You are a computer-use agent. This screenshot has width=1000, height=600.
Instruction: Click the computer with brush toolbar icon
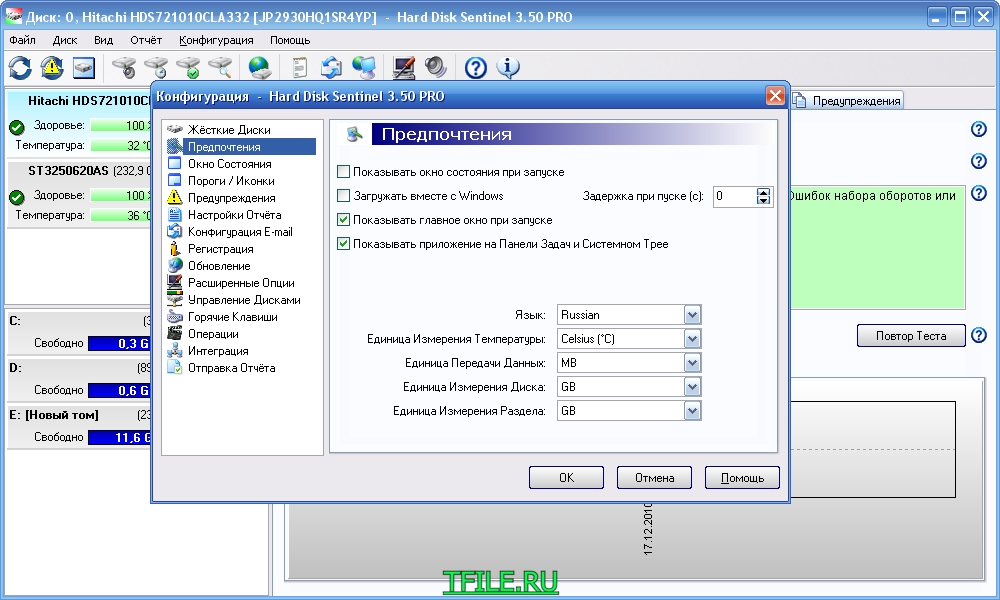point(404,67)
